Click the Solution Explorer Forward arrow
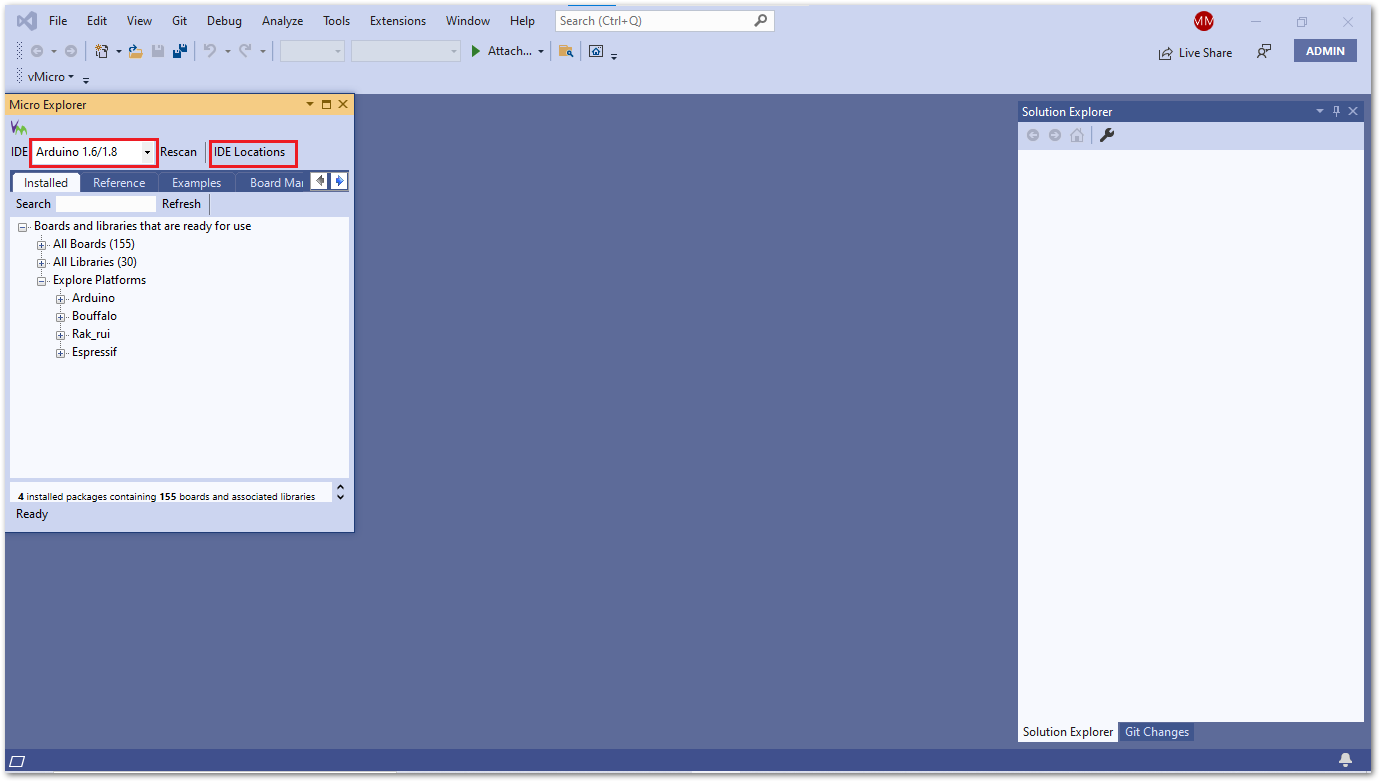The width and height of the screenshot is (1380, 782). pos(1055,135)
